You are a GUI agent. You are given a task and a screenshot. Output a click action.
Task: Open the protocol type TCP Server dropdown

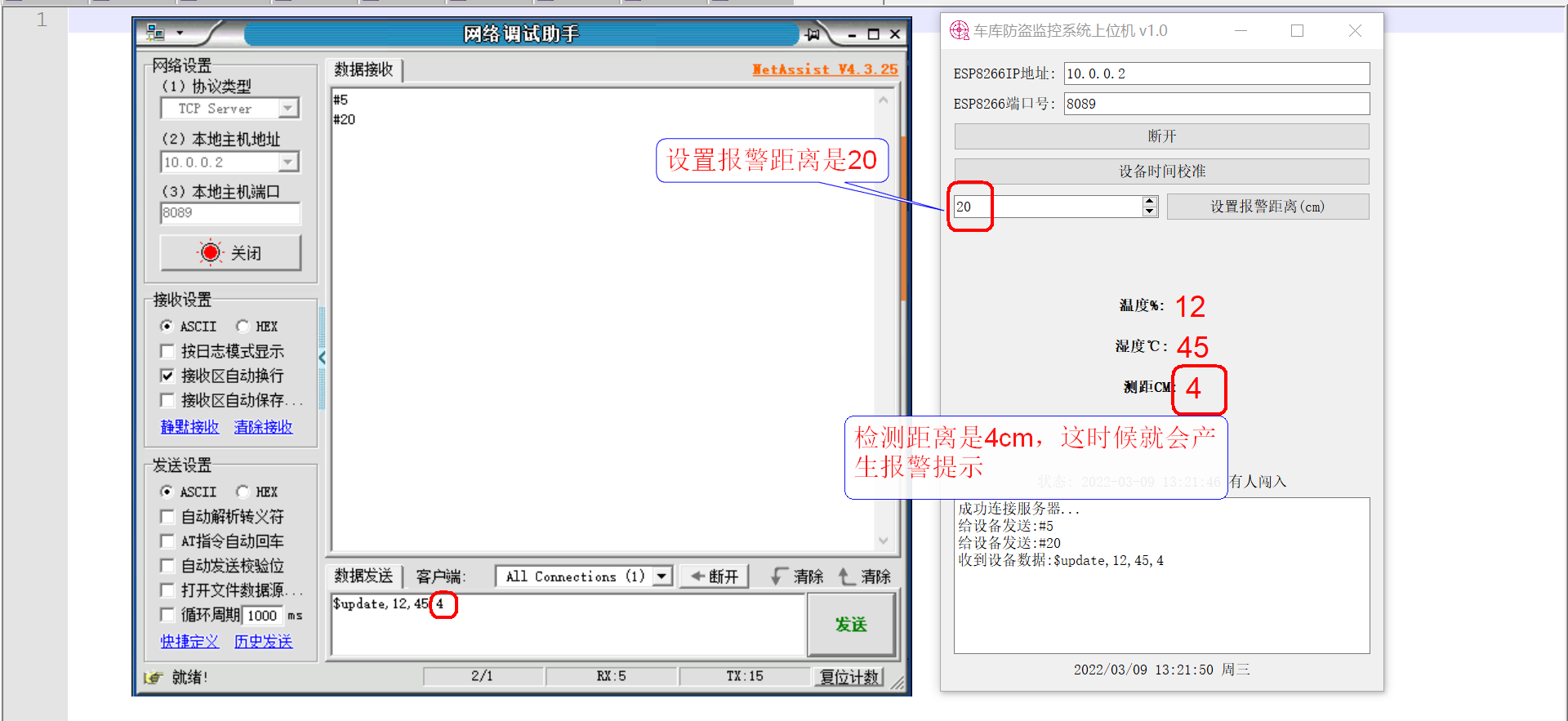(x=287, y=108)
